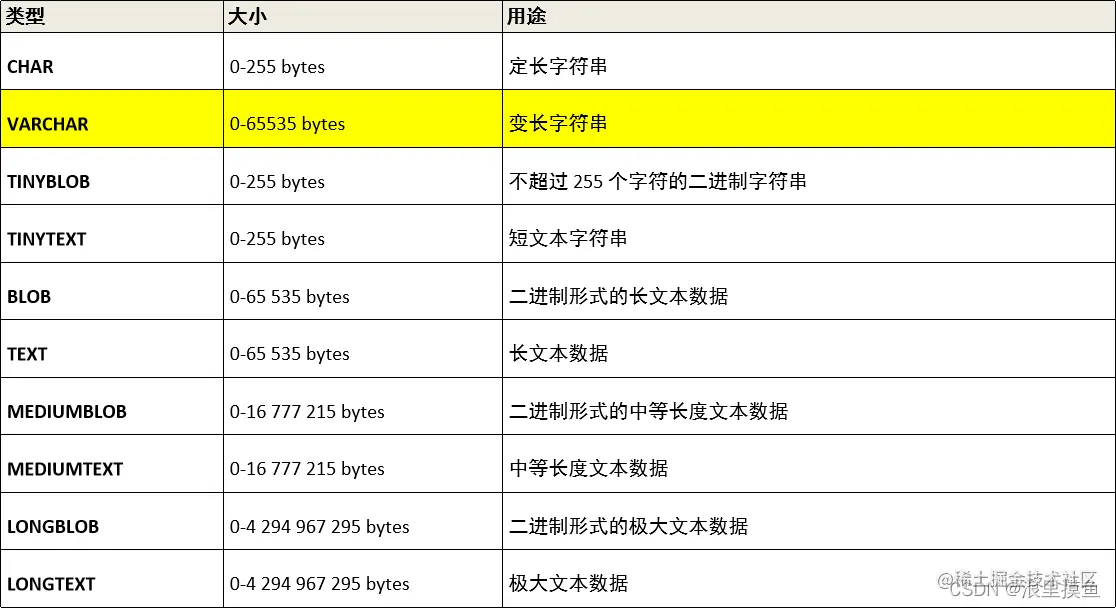The image size is (1116, 608).
Task: Click the 大小 column header
Action: click(x=363, y=16)
